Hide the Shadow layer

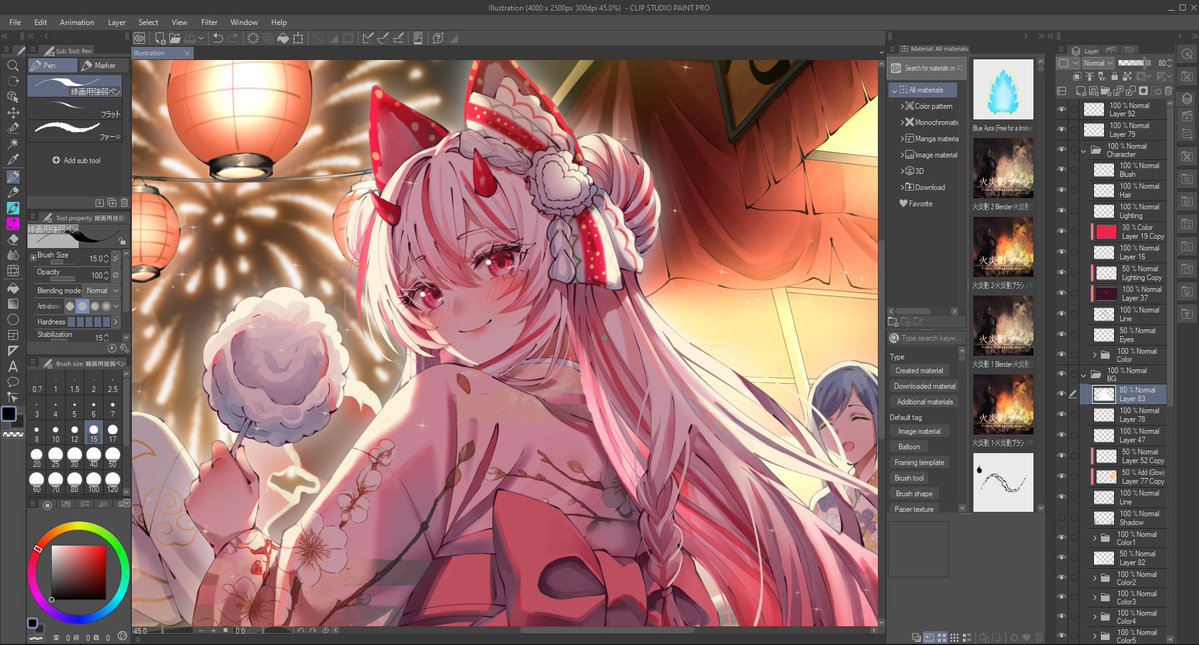(1061, 517)
